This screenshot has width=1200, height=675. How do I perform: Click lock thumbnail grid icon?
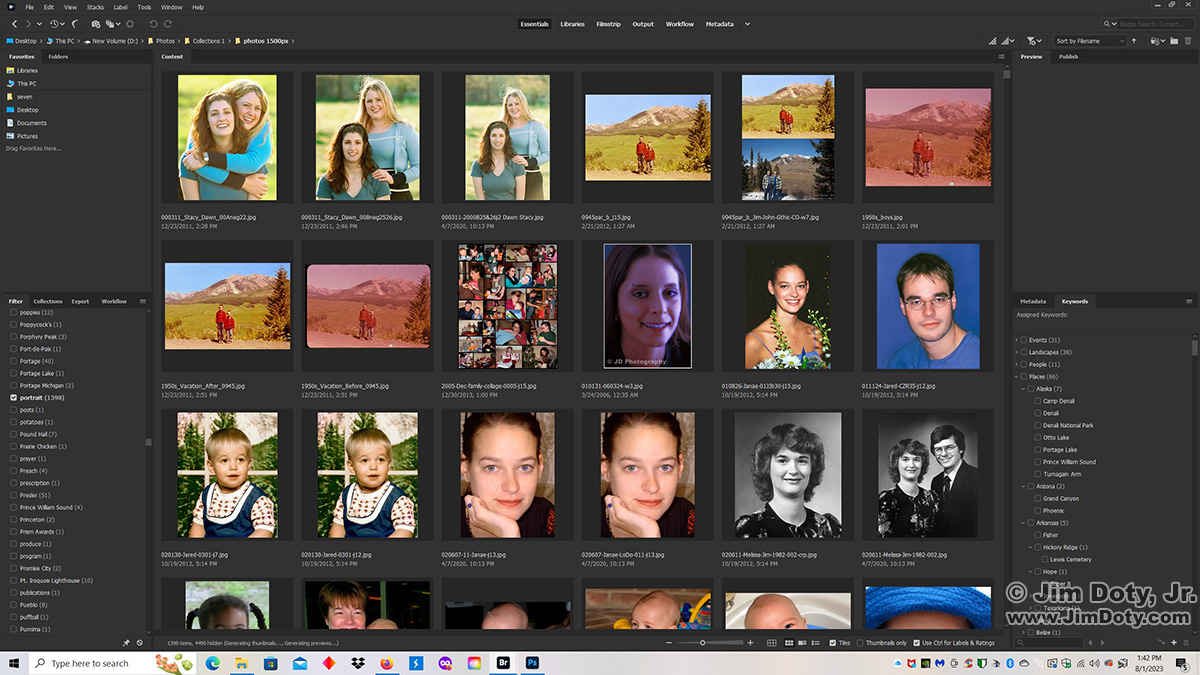point(772,642)
